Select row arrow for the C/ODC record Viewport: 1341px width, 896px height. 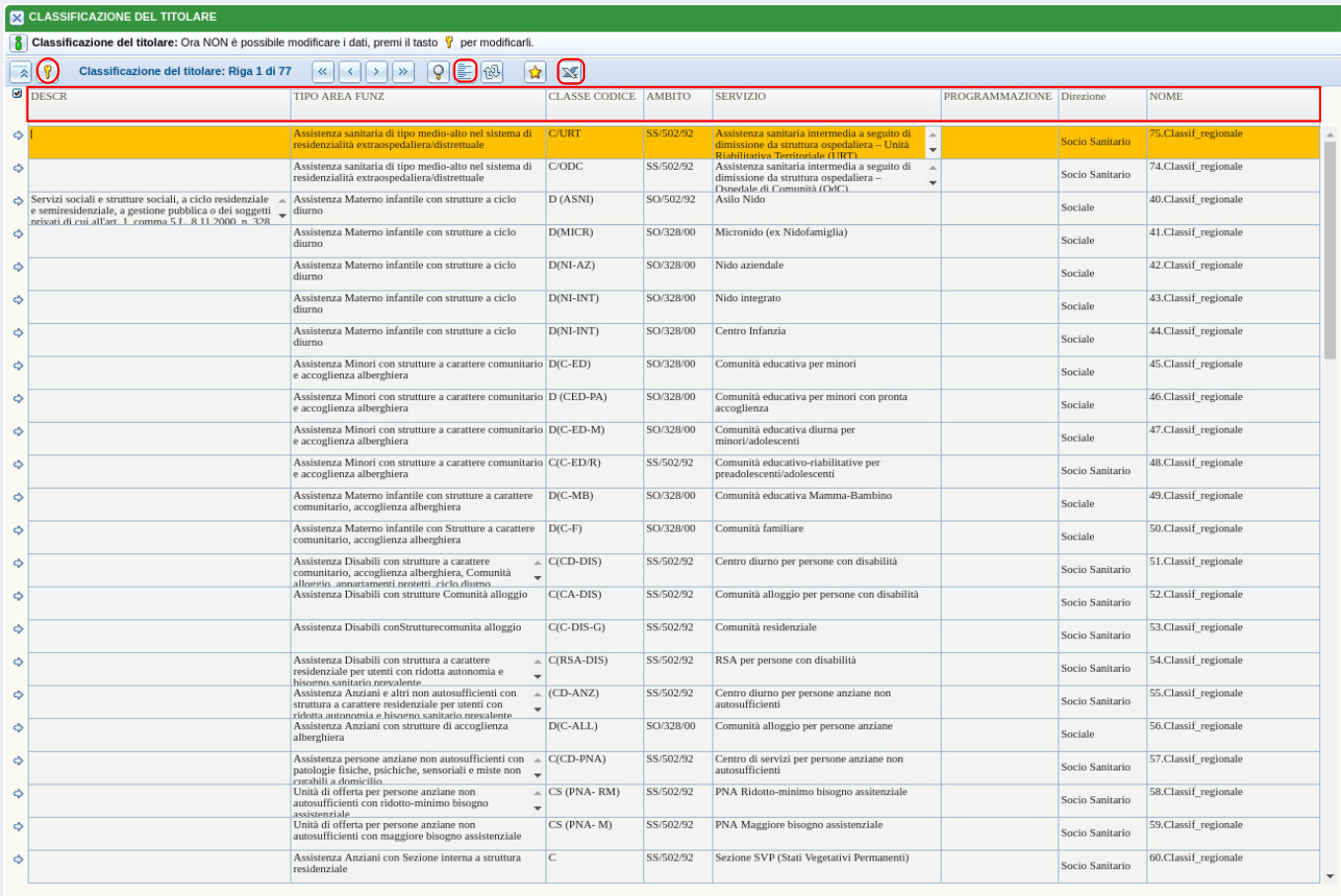[x=18, y=169]
